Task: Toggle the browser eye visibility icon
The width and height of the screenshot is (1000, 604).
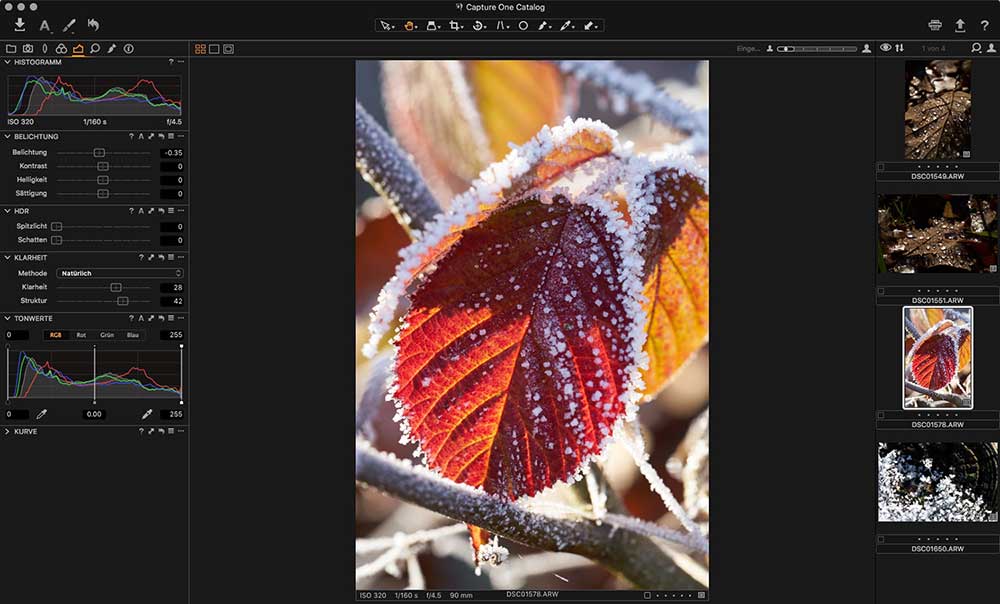Action: coord(885,48)
